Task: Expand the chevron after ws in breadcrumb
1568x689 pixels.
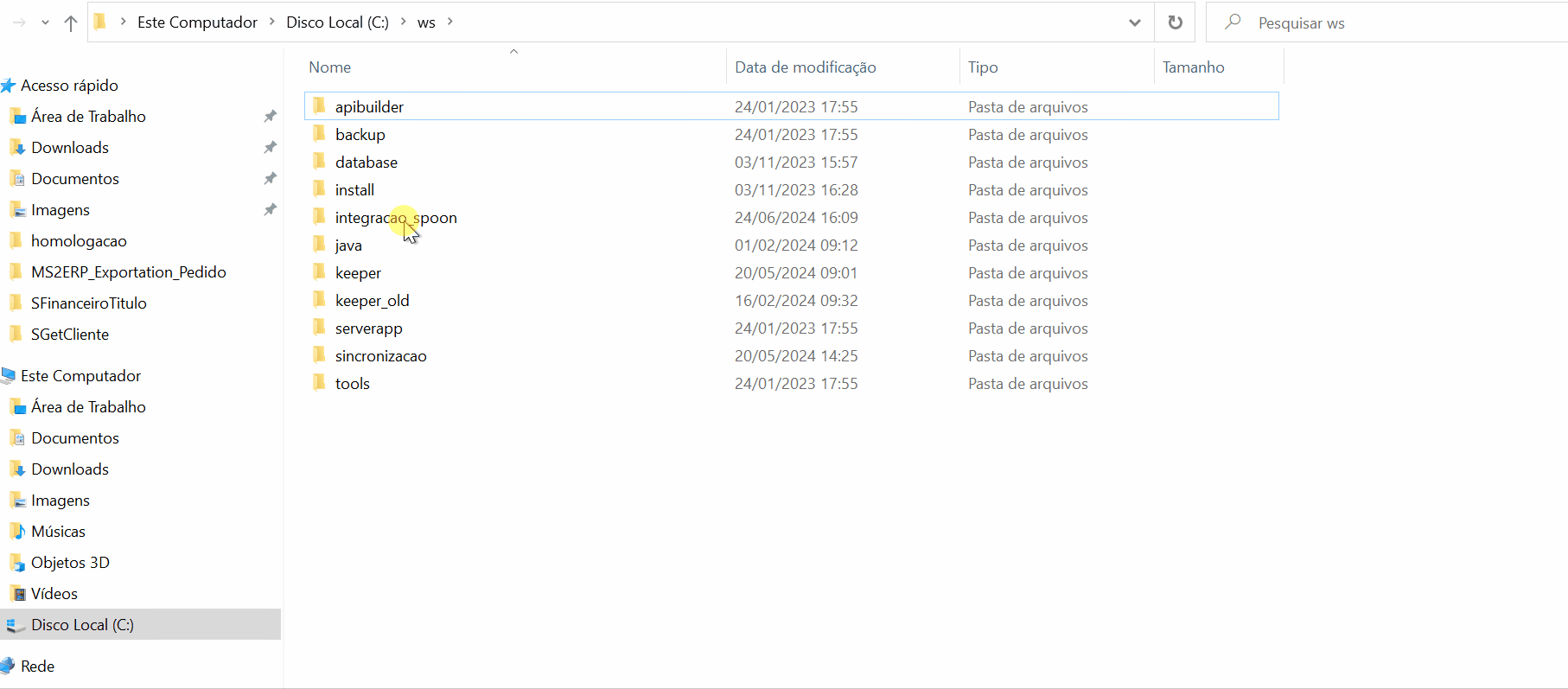Action: [450, 22]
